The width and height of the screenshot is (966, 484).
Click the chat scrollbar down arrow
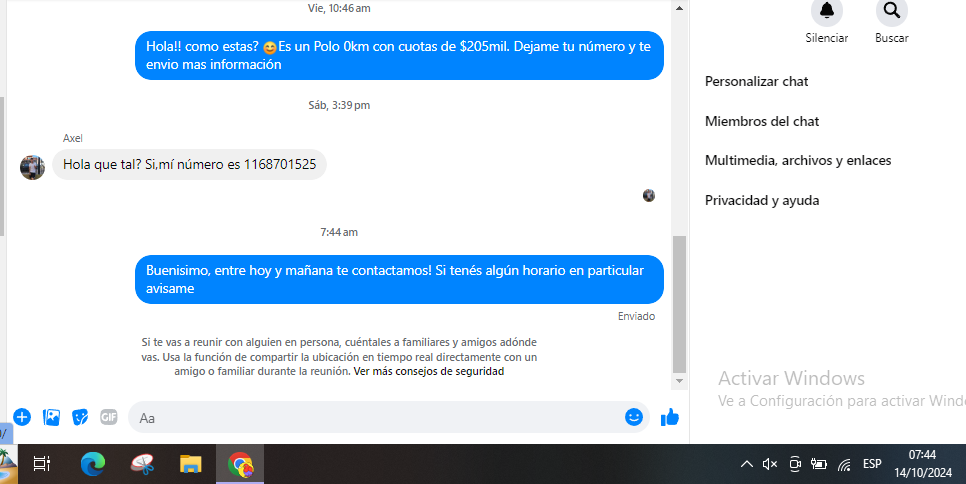[x=680, y=381]
